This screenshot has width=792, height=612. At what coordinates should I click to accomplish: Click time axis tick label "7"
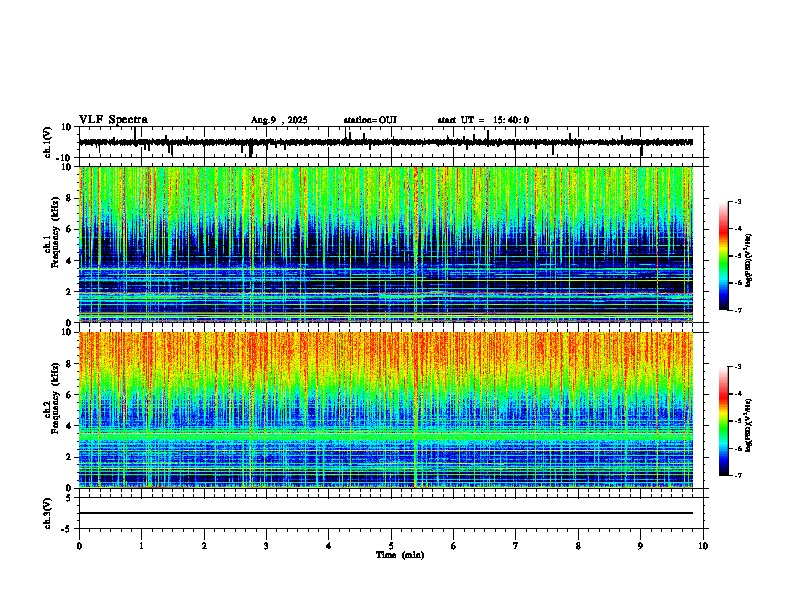coord(516,546)
